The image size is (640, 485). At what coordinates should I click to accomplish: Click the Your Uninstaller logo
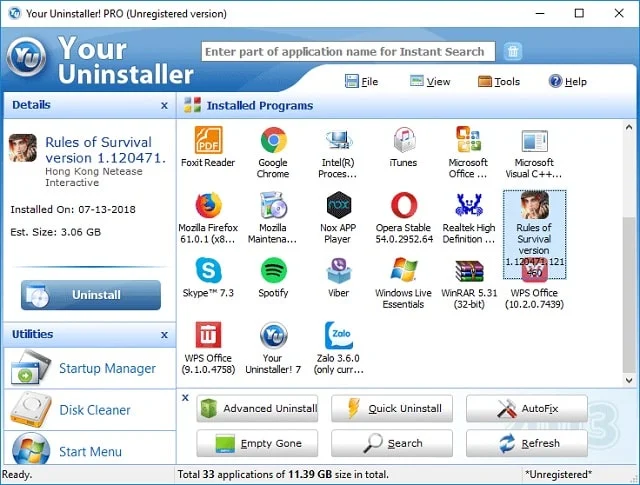click(x=27, y=56)
